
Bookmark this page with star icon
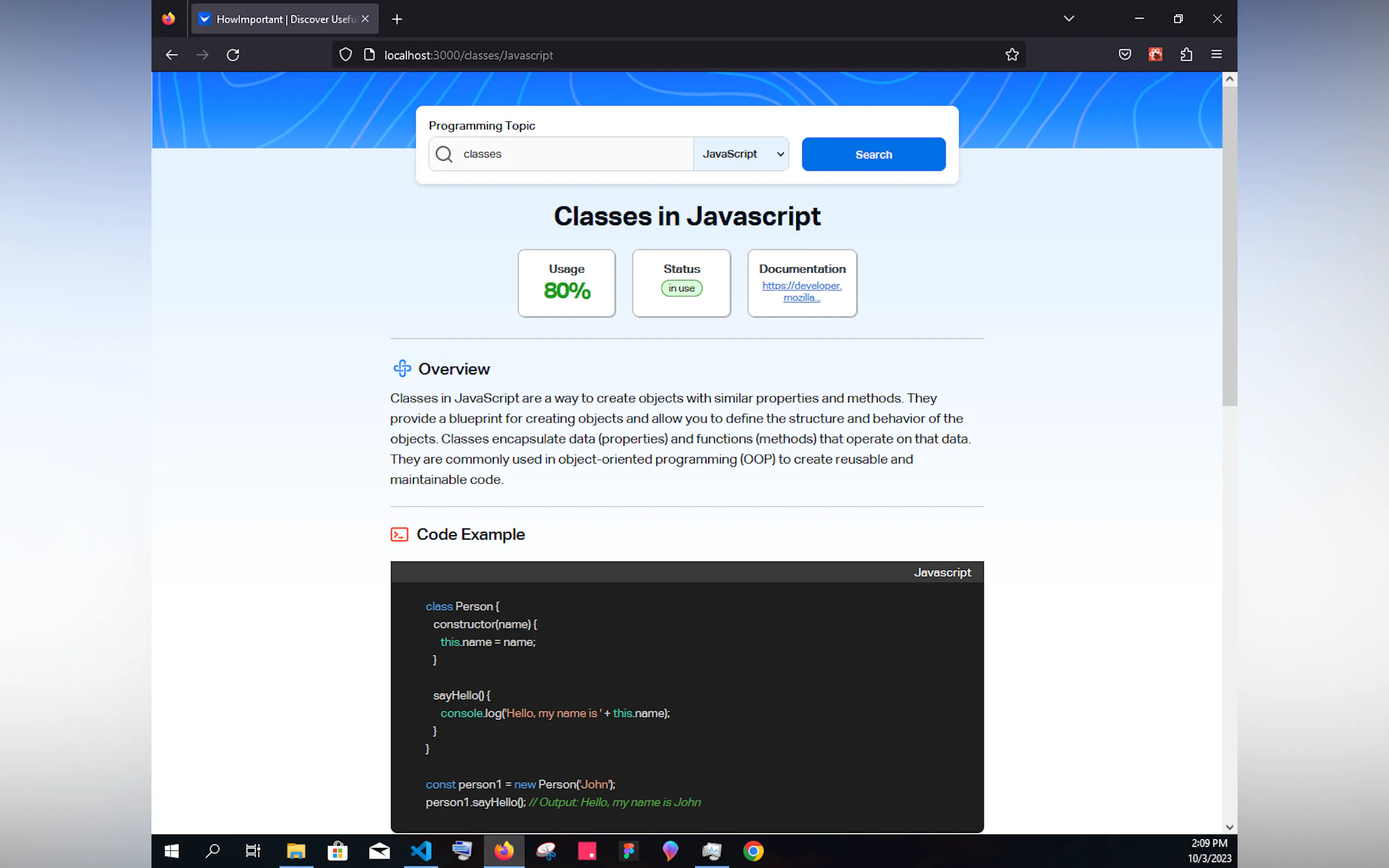click(x=1012, y=55)
